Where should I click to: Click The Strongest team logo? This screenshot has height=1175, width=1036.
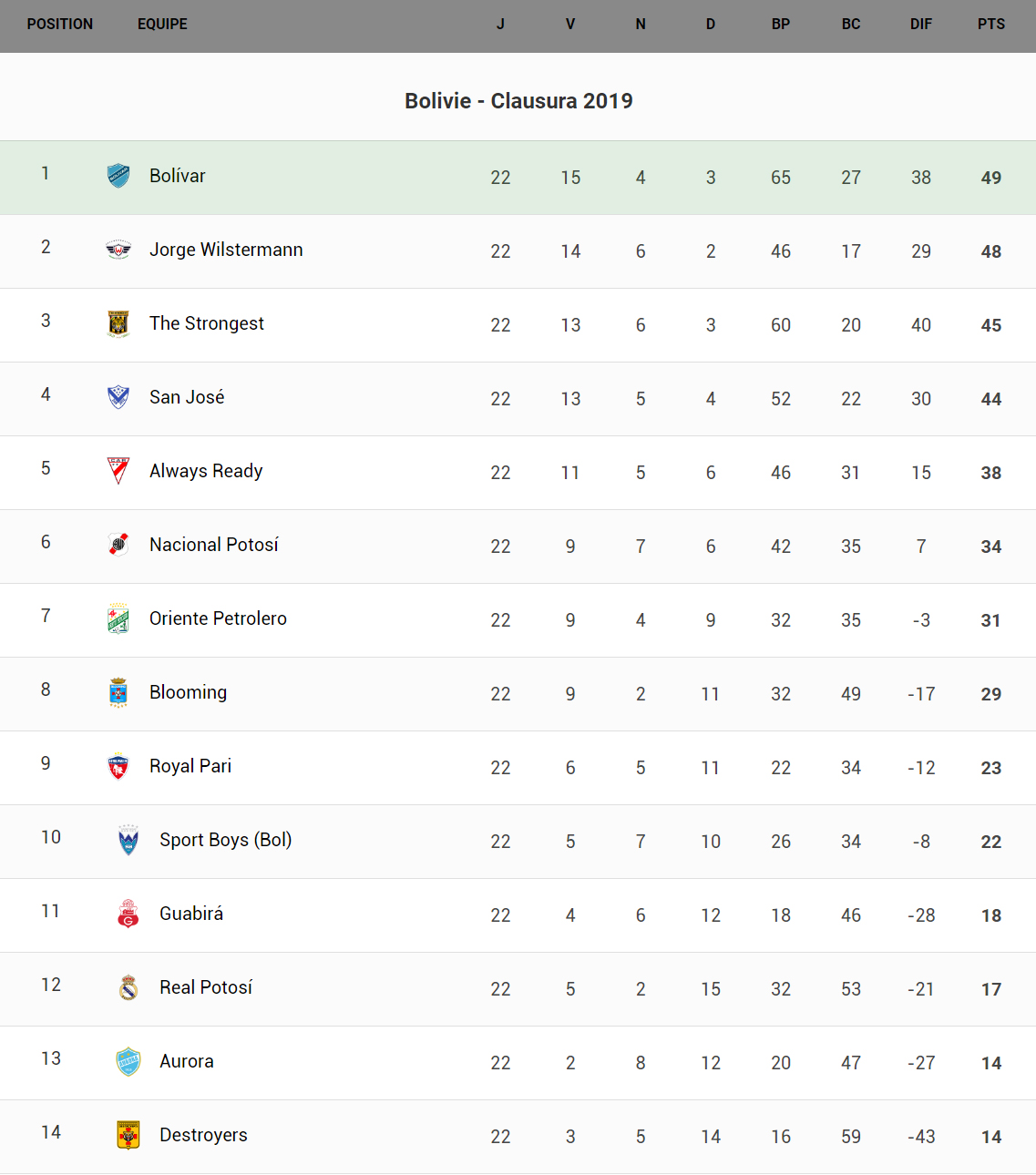118,323
